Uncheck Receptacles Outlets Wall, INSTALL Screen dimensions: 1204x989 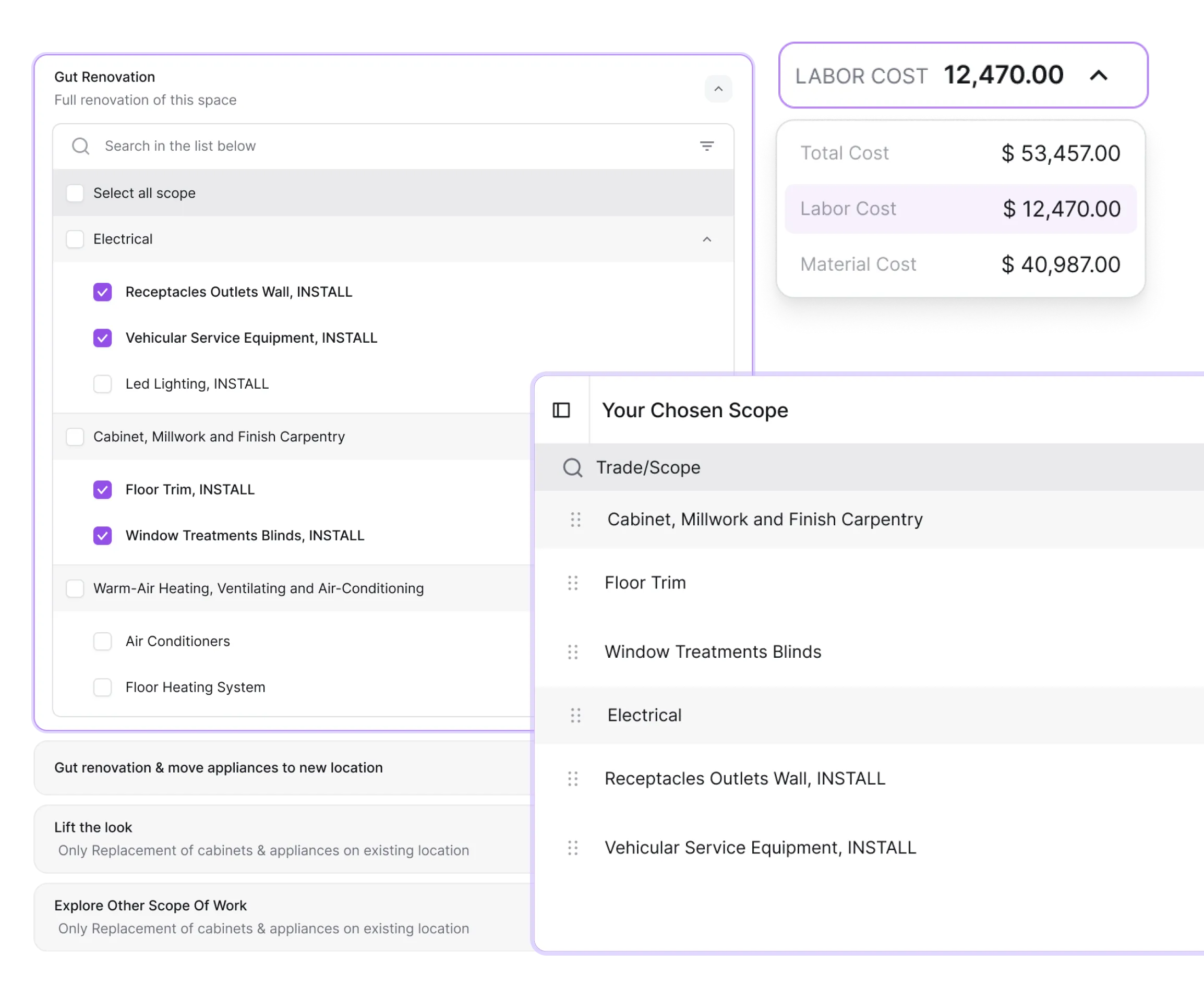[103, 292]
